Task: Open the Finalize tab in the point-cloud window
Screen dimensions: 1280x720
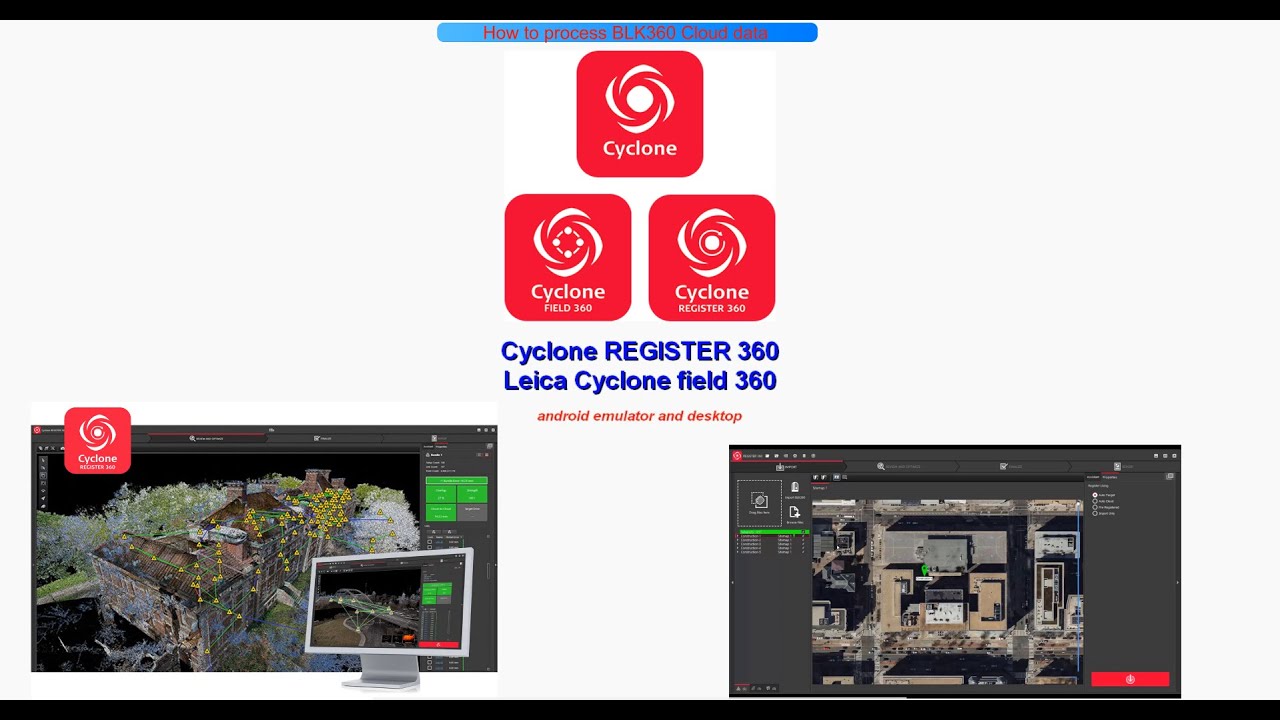Action: pyautogui.click(x=322, y=438)
